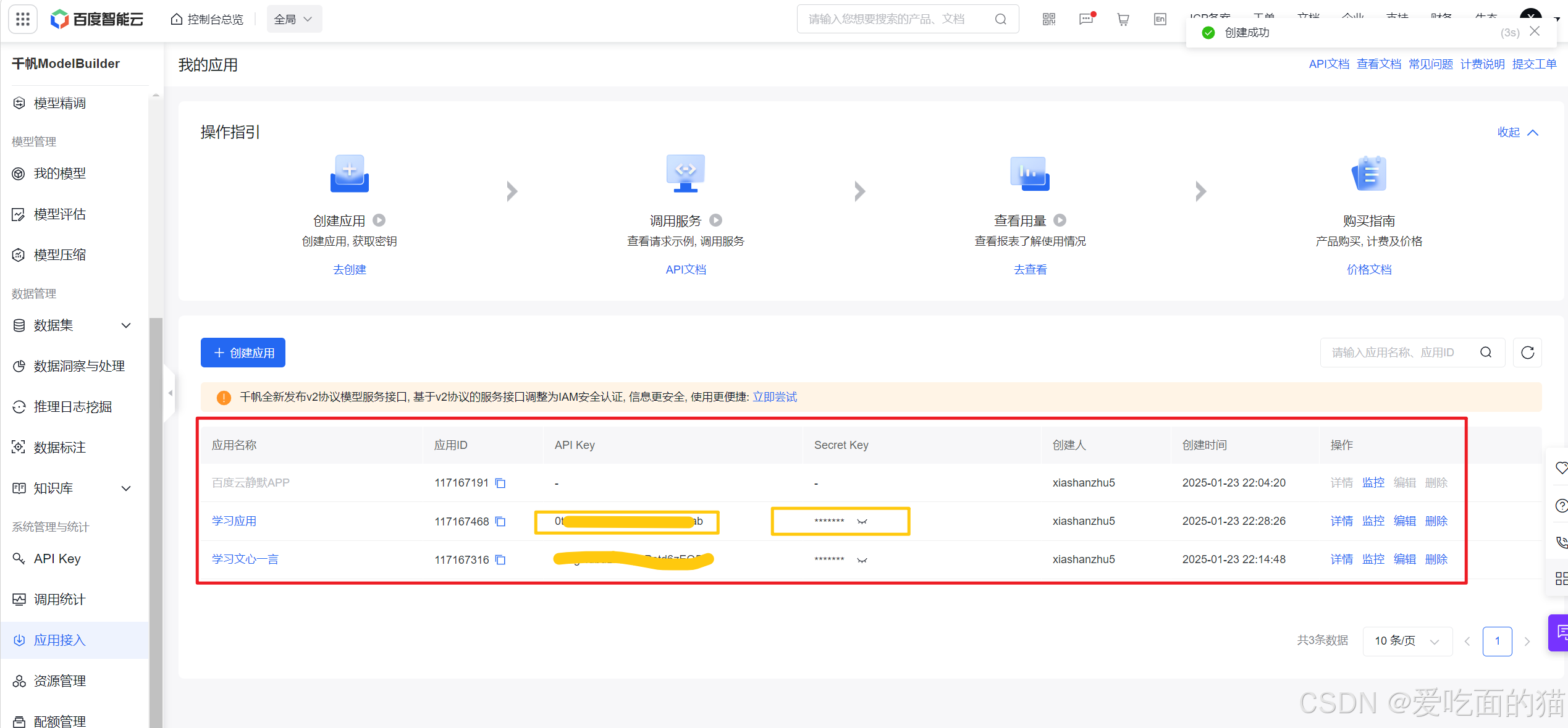The height and width of the screenshot is (728, 1568).
Task: Focus the top product search field
Action: click(908, 19)
